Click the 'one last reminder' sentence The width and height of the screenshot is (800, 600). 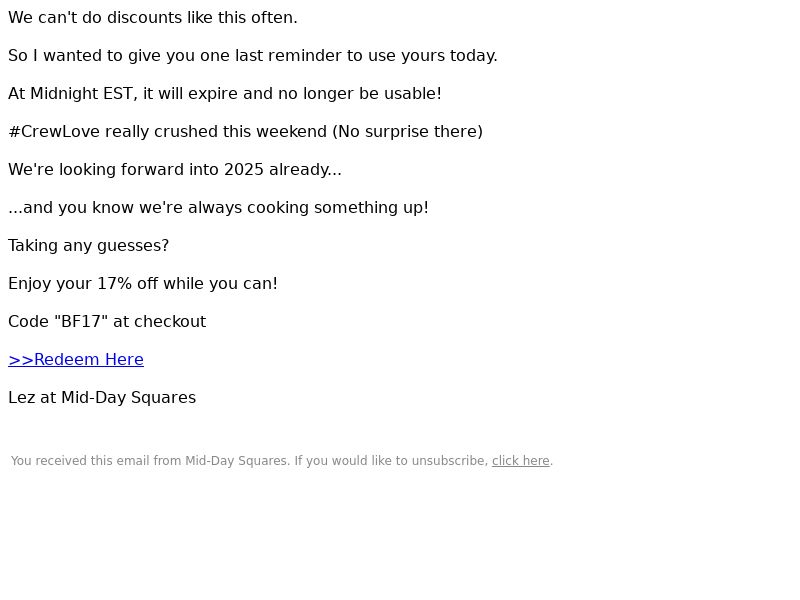click(x=253, y=56)
